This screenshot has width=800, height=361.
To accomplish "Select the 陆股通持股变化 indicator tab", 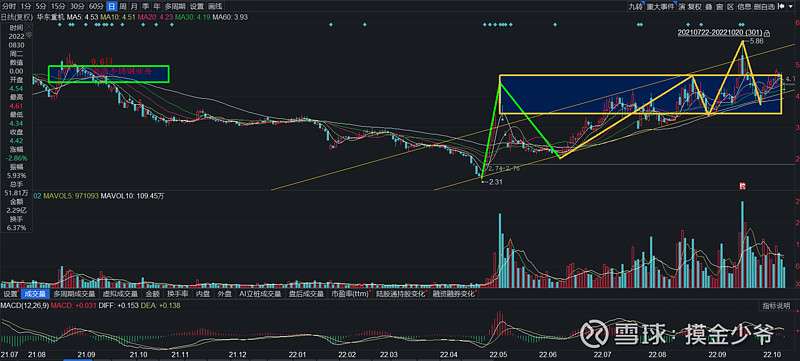I will click(x=402, y=294).
